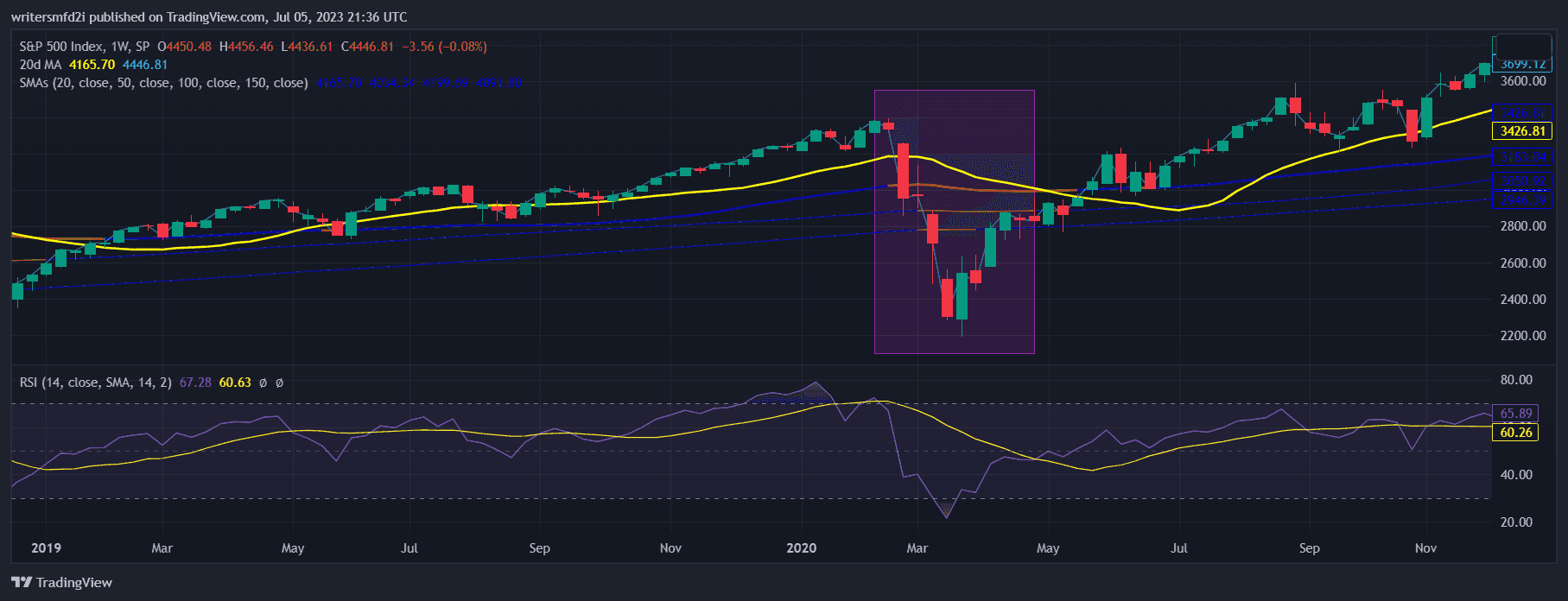
Task: Click the SMA value 4034.34
Action: [x=394, y=83]
